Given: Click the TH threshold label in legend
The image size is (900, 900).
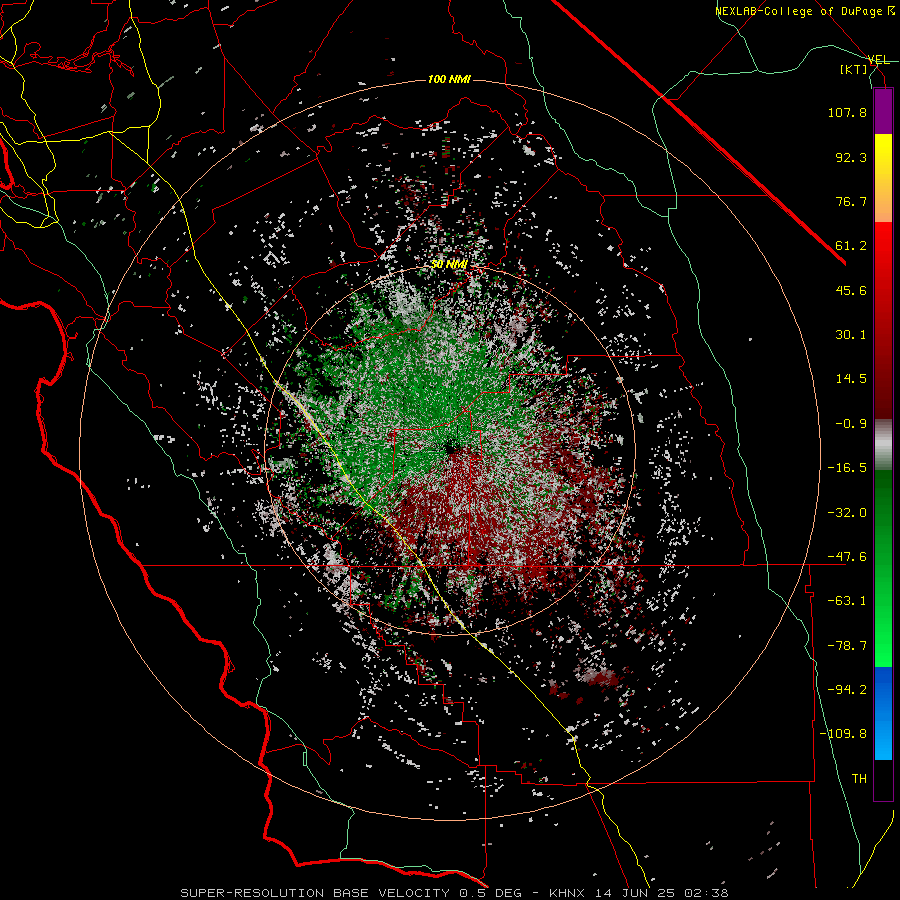Looking at the screenshot, I should 859,779.
